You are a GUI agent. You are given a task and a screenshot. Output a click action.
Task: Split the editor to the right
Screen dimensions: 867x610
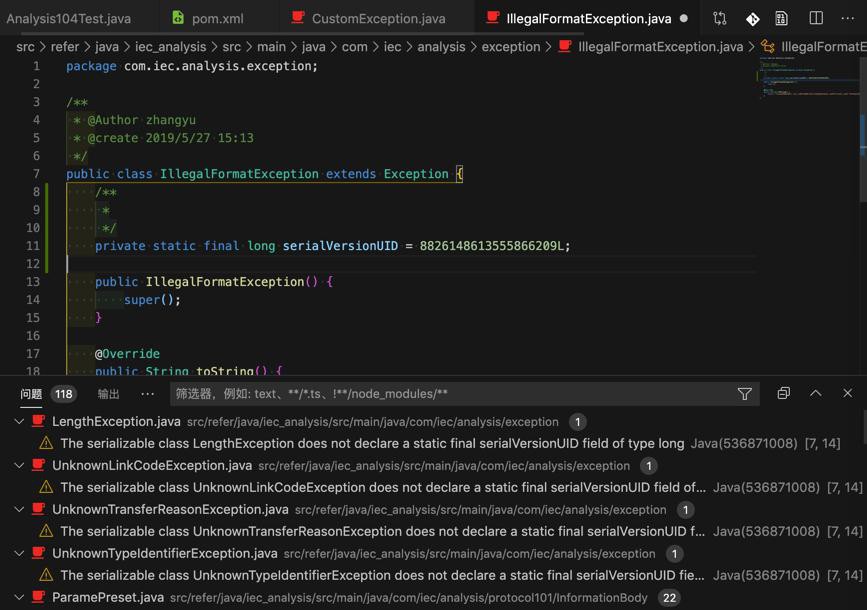(816, 18)
